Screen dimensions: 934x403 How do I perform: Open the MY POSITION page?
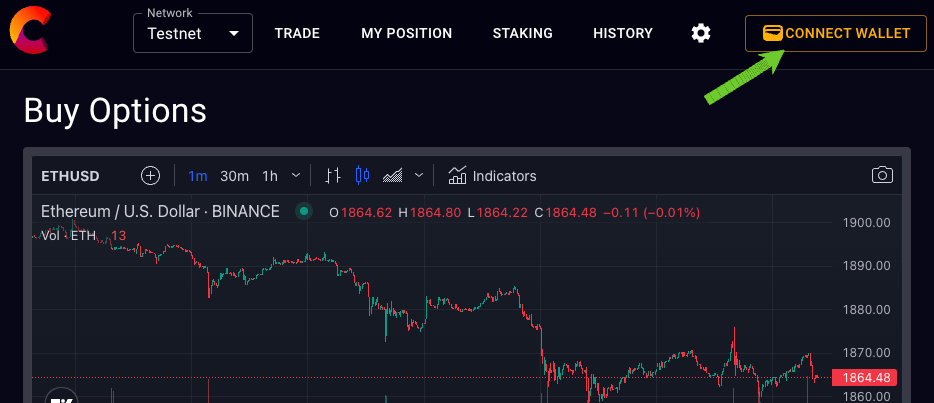pos(406,33)
